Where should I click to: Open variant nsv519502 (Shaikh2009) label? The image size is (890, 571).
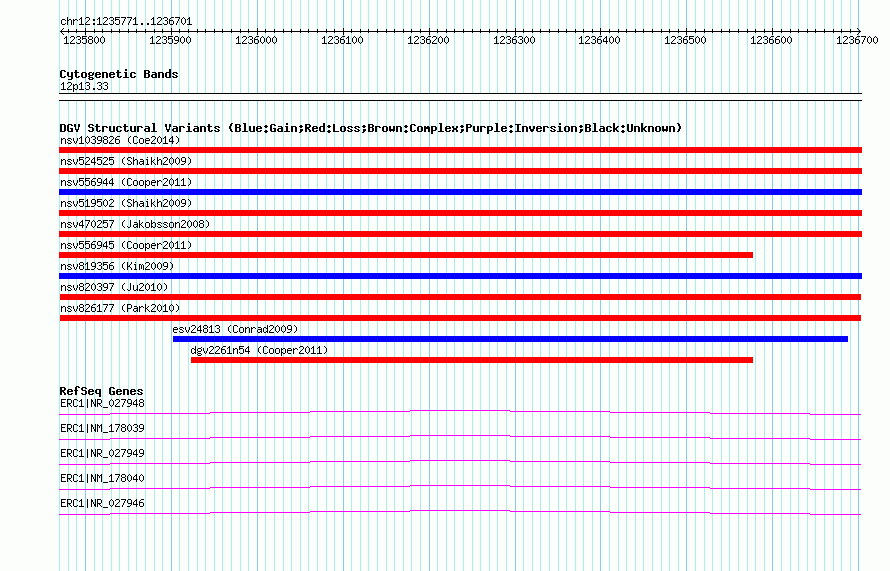click(126, 203)
